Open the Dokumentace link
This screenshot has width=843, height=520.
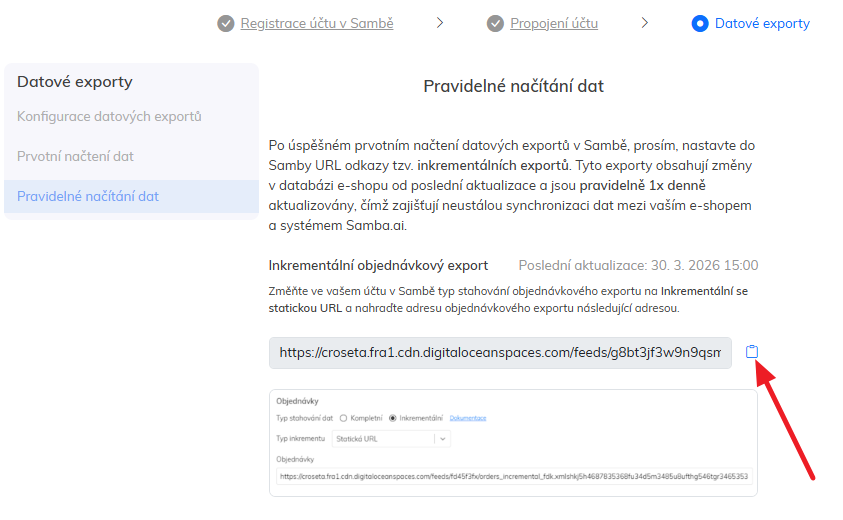pos(468,418)
